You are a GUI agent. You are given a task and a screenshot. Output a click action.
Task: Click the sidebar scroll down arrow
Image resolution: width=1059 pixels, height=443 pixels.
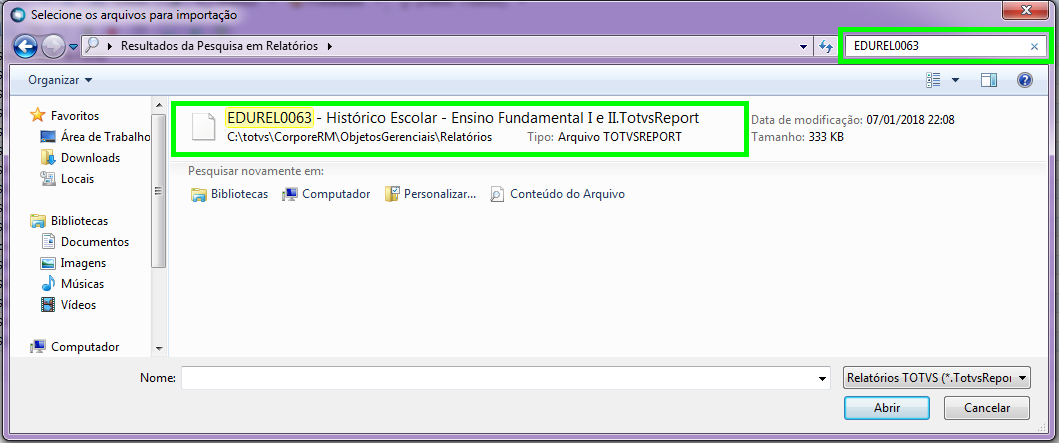[x=159, y=348]
